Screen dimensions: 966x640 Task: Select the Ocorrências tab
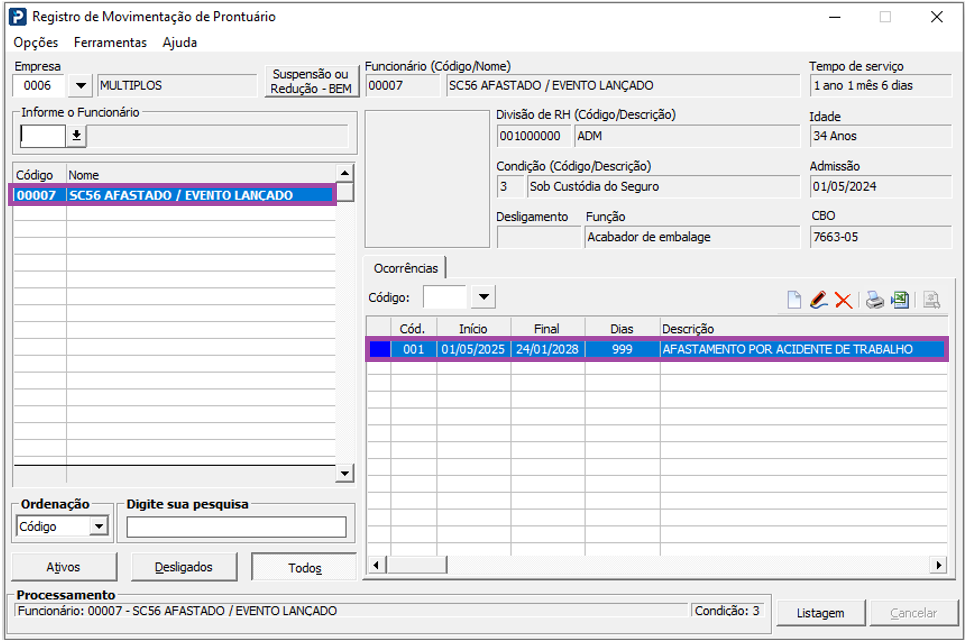(405, 268)
